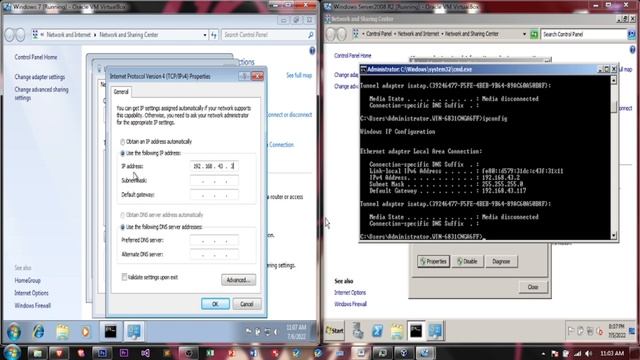This screenshot has width=640, height=360.
Task: Click help icon in Windows 7 Control Panel
Action: [x=312, y=51]
